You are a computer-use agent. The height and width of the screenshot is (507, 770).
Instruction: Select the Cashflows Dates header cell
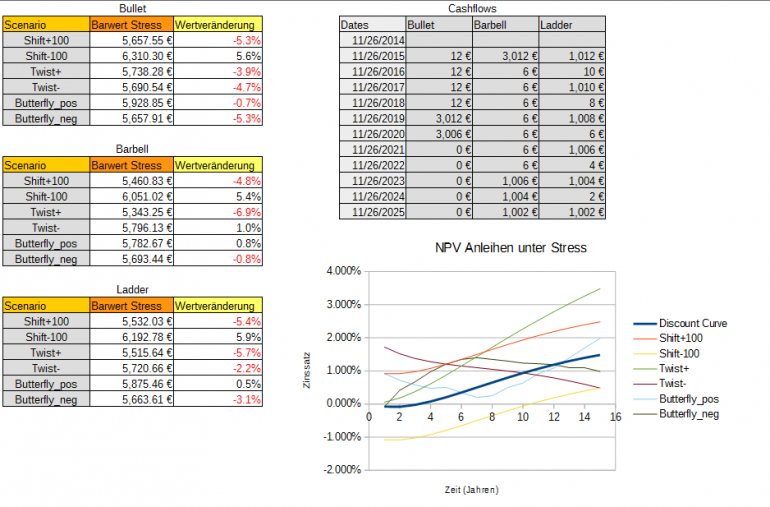pyautogui.click(x=372, y=25)
